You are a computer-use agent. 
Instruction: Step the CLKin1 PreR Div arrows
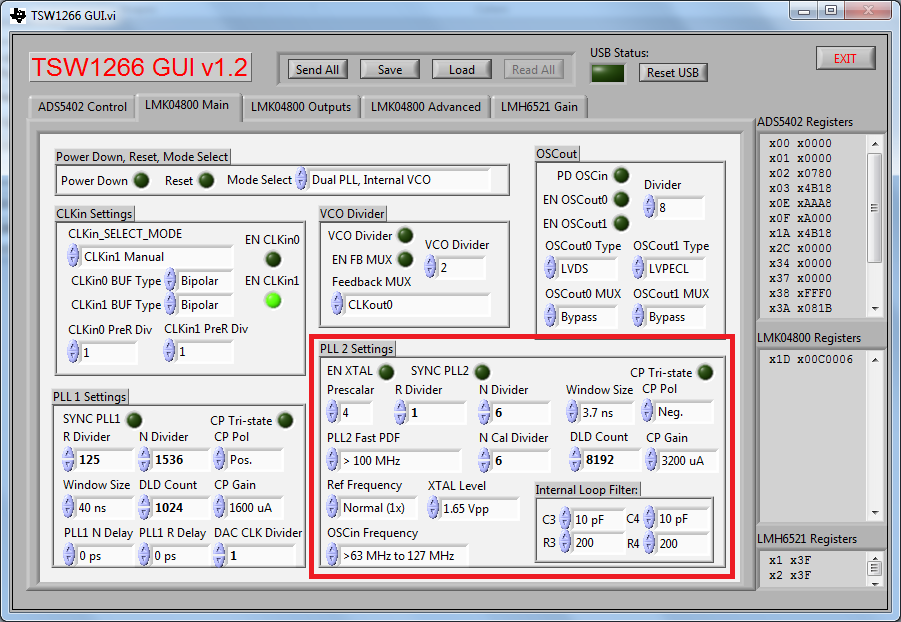coord(169,351)
